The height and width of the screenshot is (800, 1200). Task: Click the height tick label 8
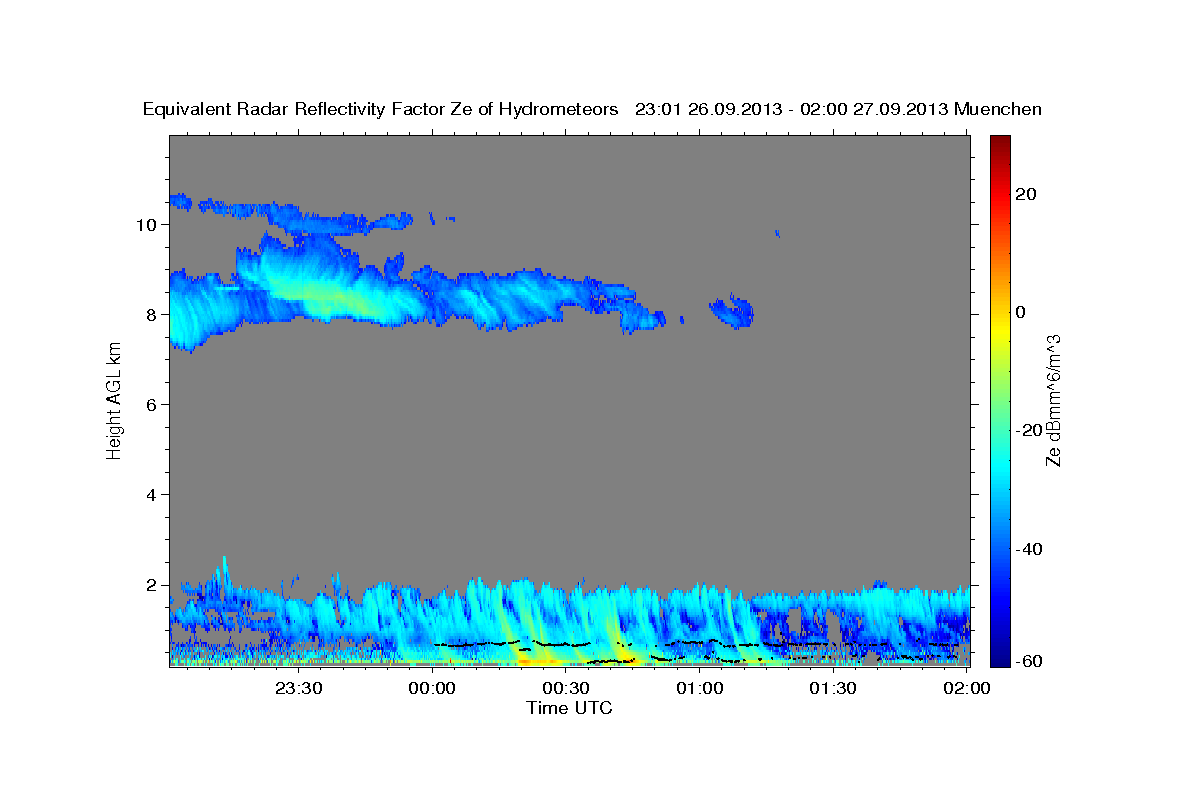(x=153, y=315)
